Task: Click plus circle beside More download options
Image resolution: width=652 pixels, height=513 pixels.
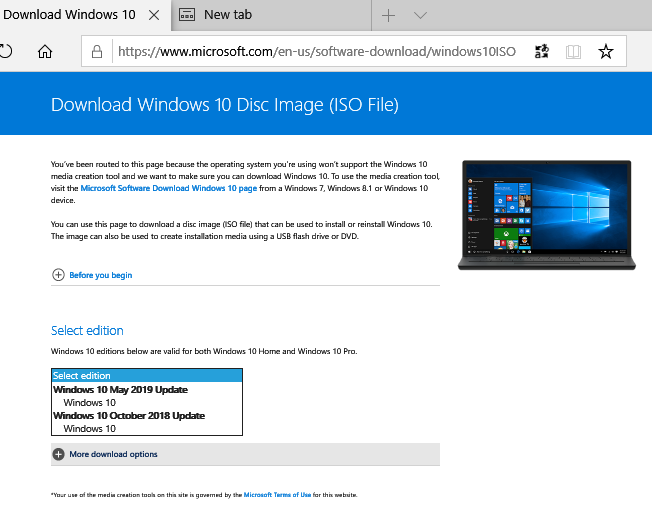Action: coord(58,454)
